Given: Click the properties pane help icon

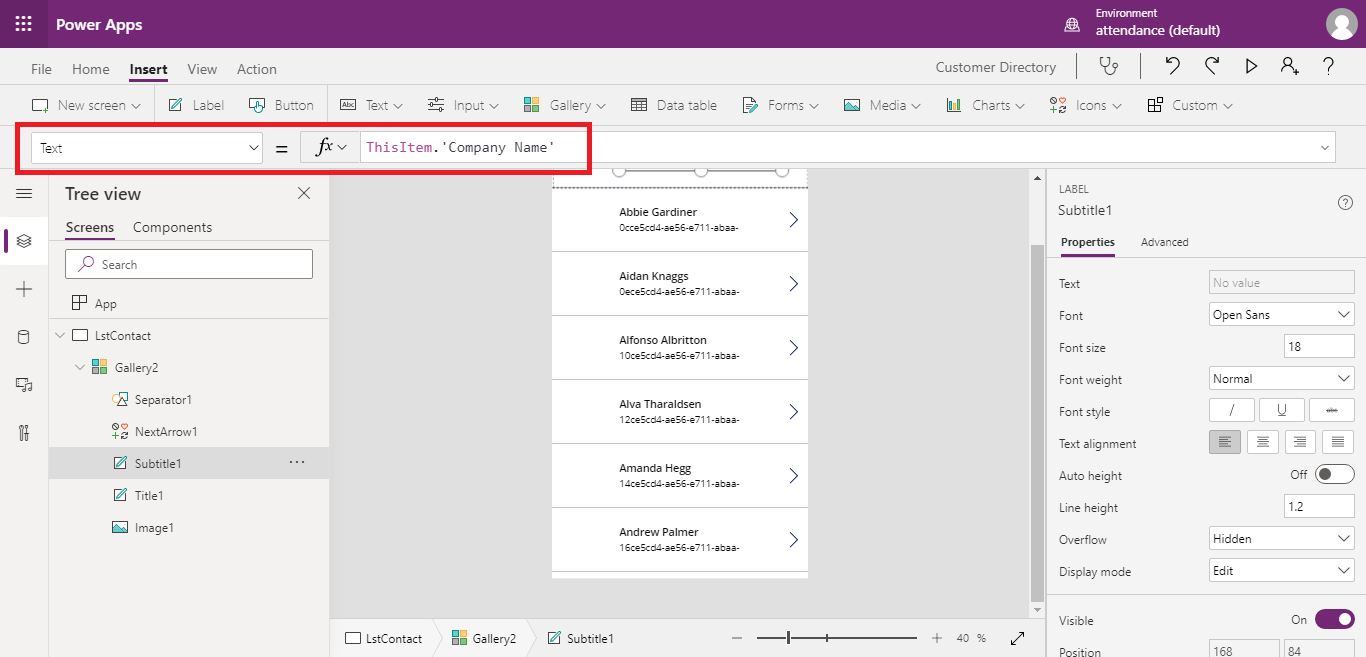Looking at the screenshot, I should pyautogui.click(x=1345, y=202).
